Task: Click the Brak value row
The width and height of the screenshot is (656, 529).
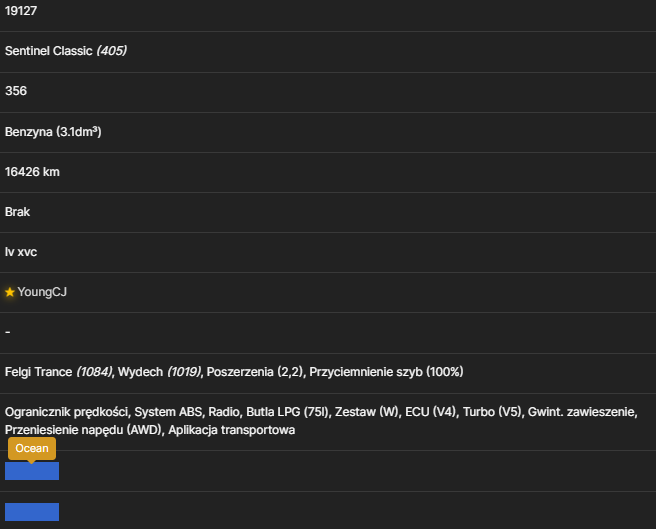Action: (328, 212)
